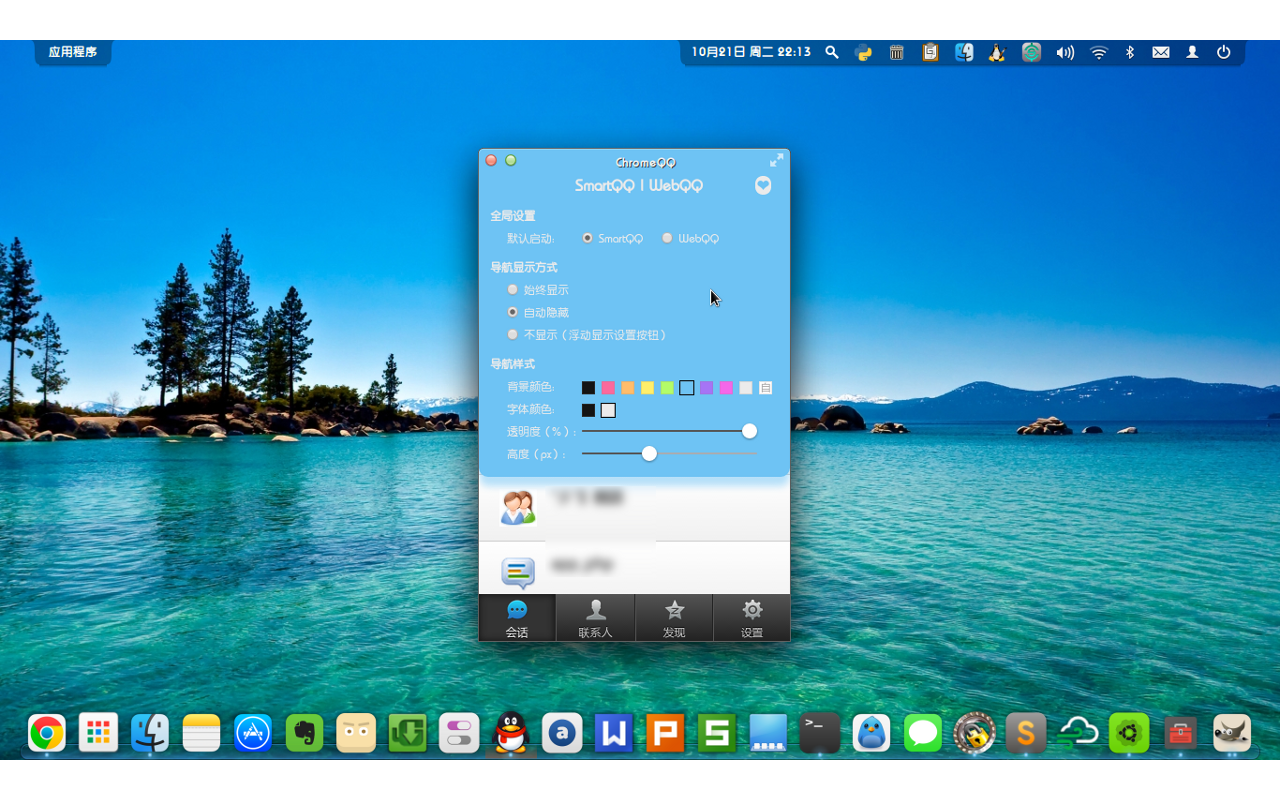Open the green Messages bubble app in dock

923,733
